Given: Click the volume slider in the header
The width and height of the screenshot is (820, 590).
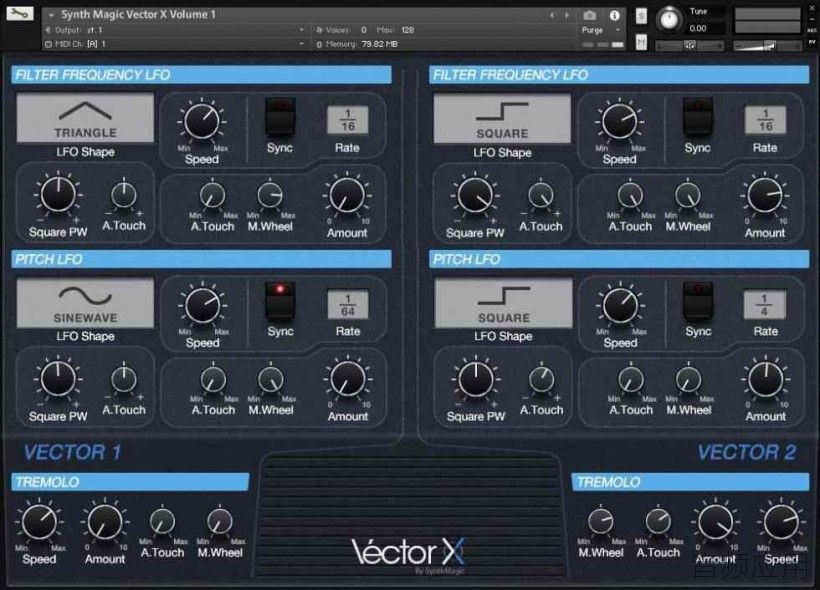Looking at the screenshot, I should click(767, 46).
